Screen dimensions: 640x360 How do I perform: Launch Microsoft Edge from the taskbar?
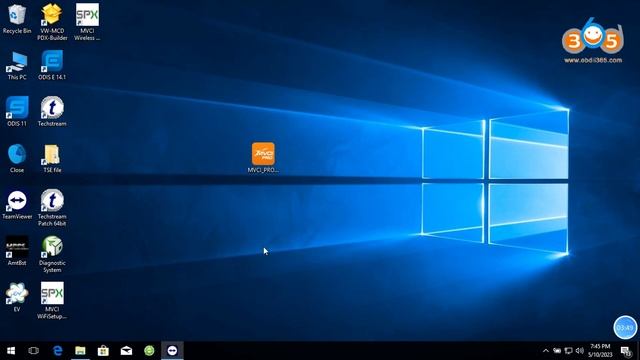[x=58, y=351]
